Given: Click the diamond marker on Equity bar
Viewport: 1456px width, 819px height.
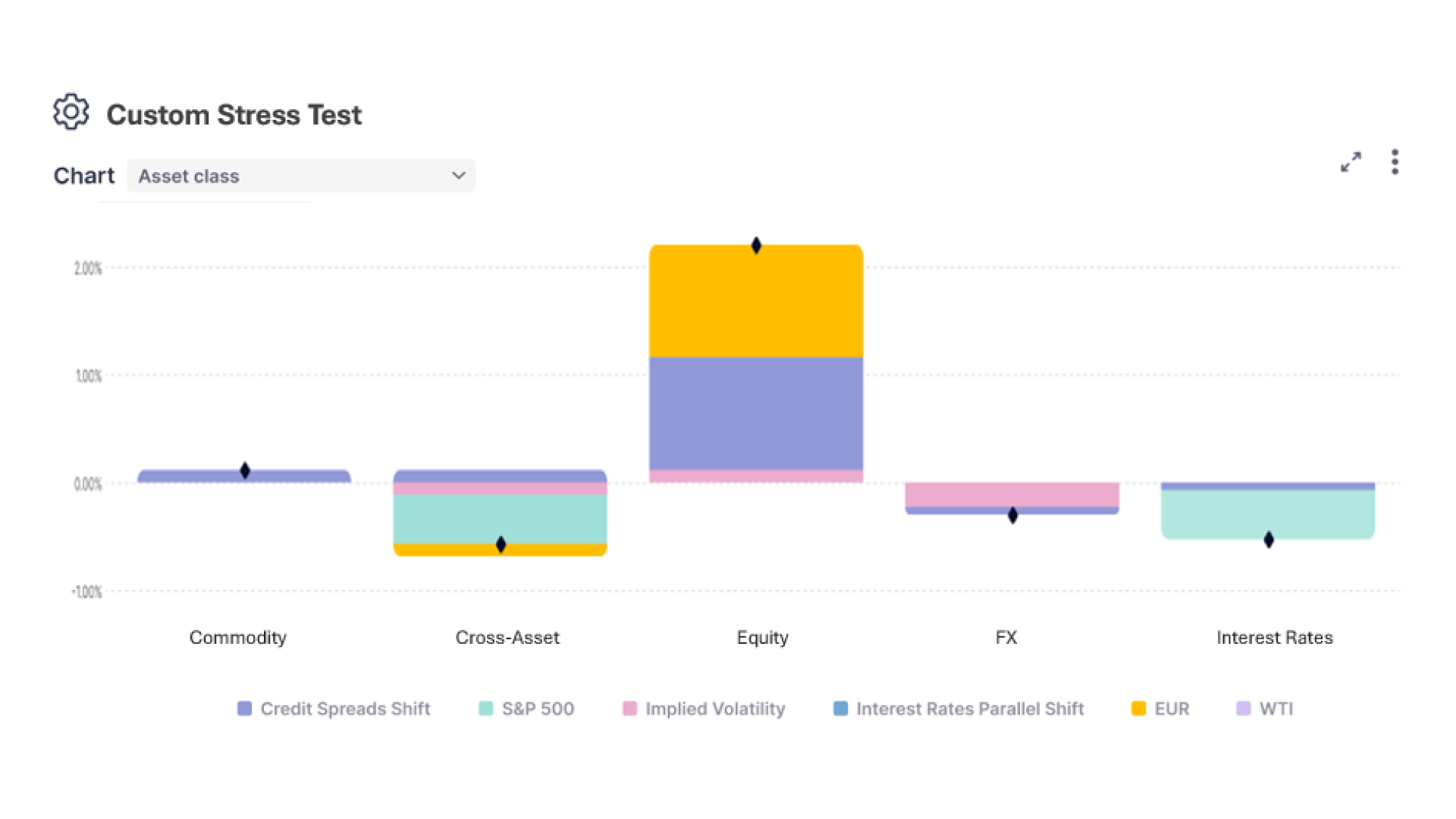Looking at the screenshot, I should [x=756, y=246].
